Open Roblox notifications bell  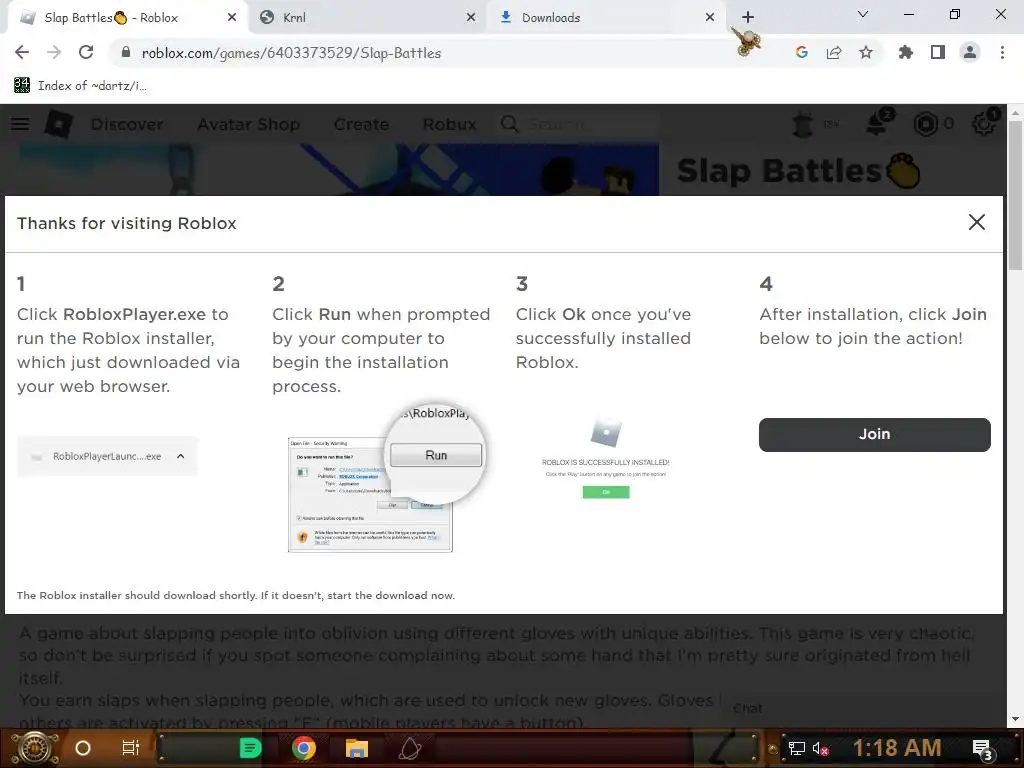pos(878,123)
